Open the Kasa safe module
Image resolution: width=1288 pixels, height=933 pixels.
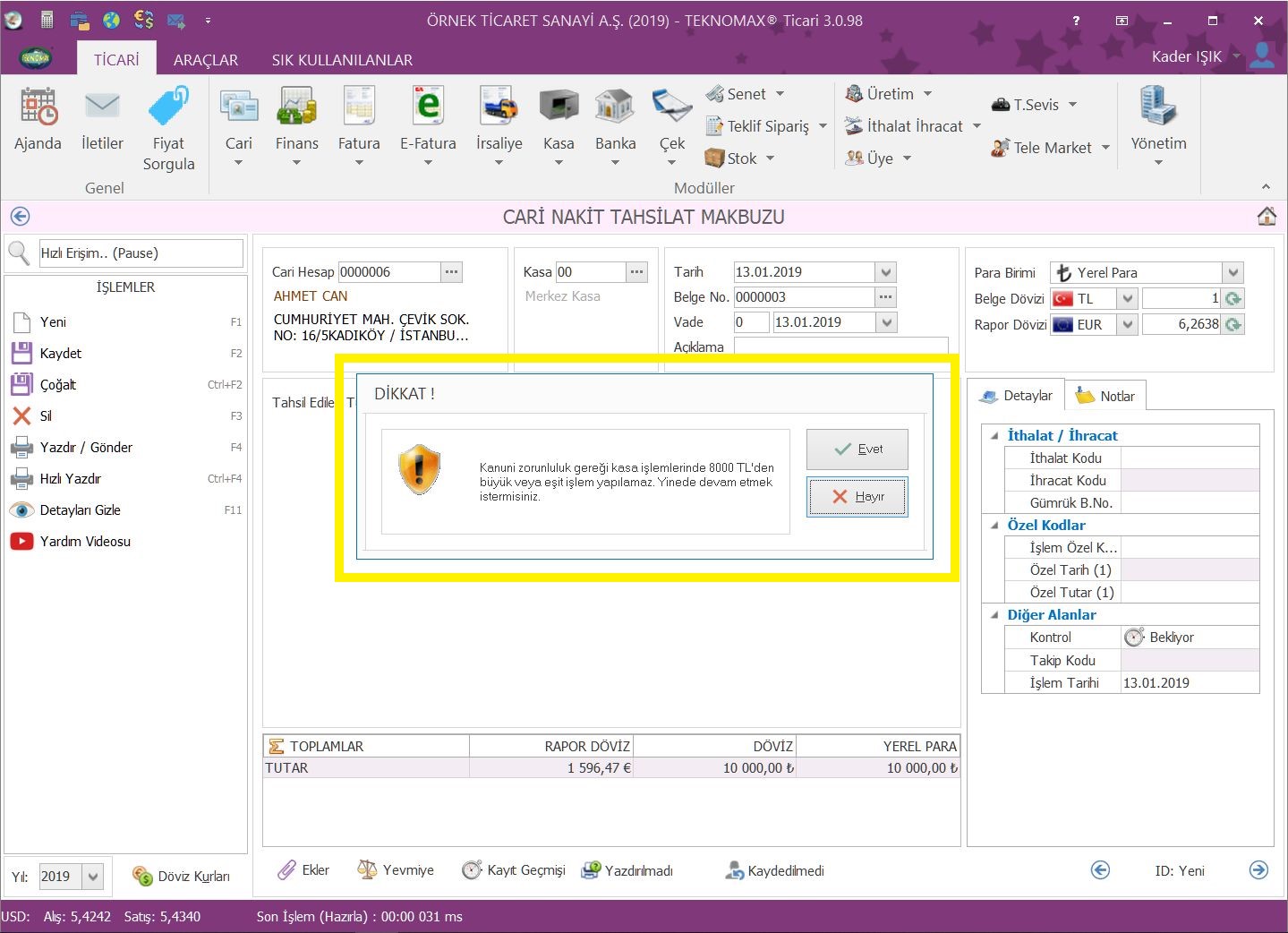point(559,107)
